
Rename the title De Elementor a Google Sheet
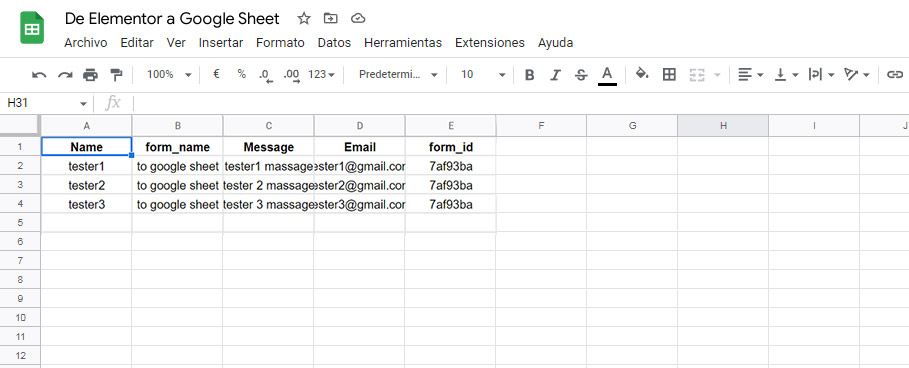(x=172, y=19)
